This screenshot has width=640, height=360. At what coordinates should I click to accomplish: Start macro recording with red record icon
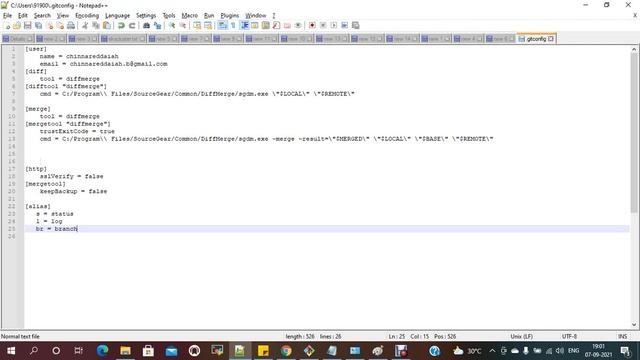[312, 25]
